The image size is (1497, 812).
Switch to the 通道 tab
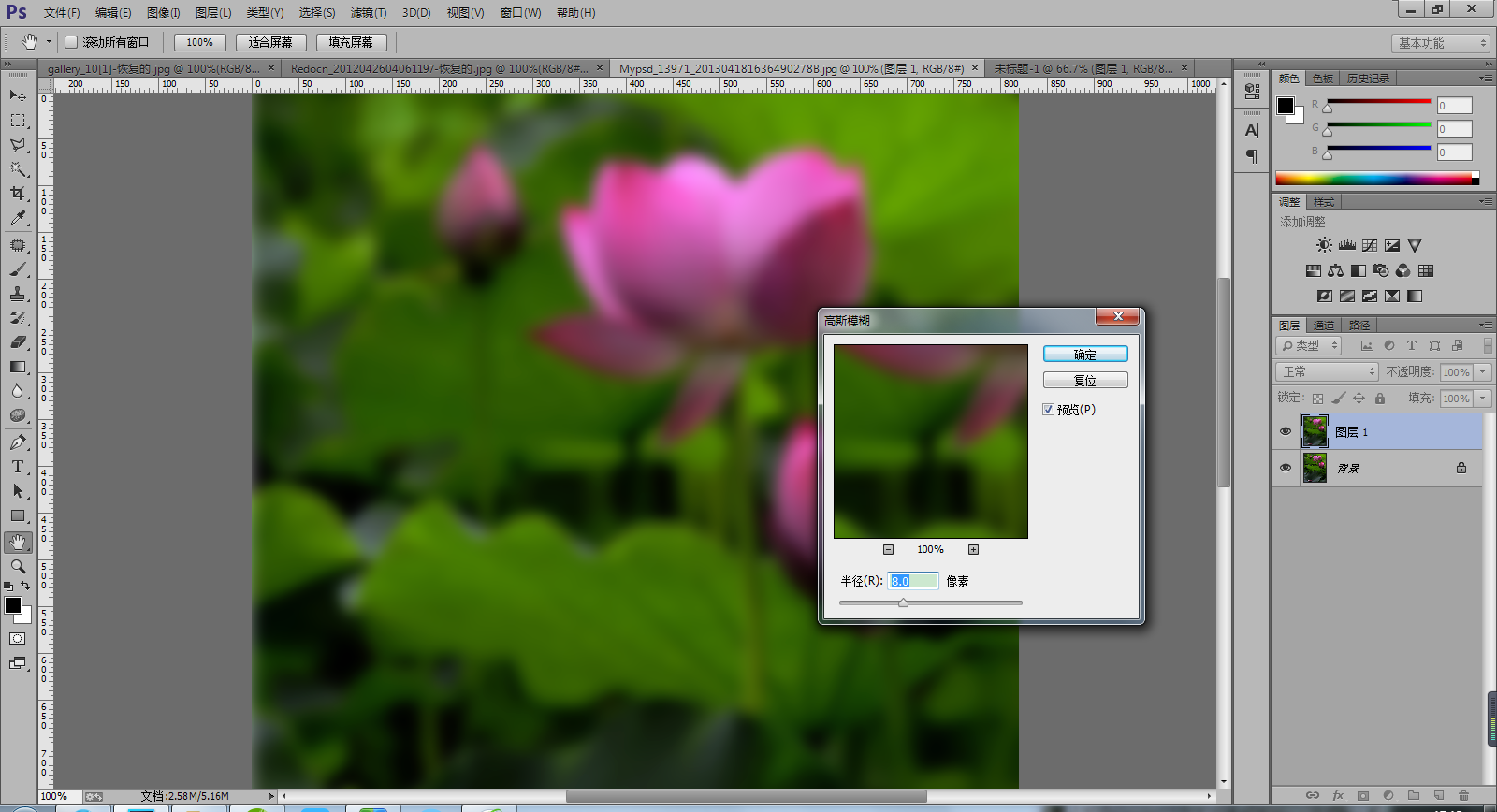(1324, 326)
